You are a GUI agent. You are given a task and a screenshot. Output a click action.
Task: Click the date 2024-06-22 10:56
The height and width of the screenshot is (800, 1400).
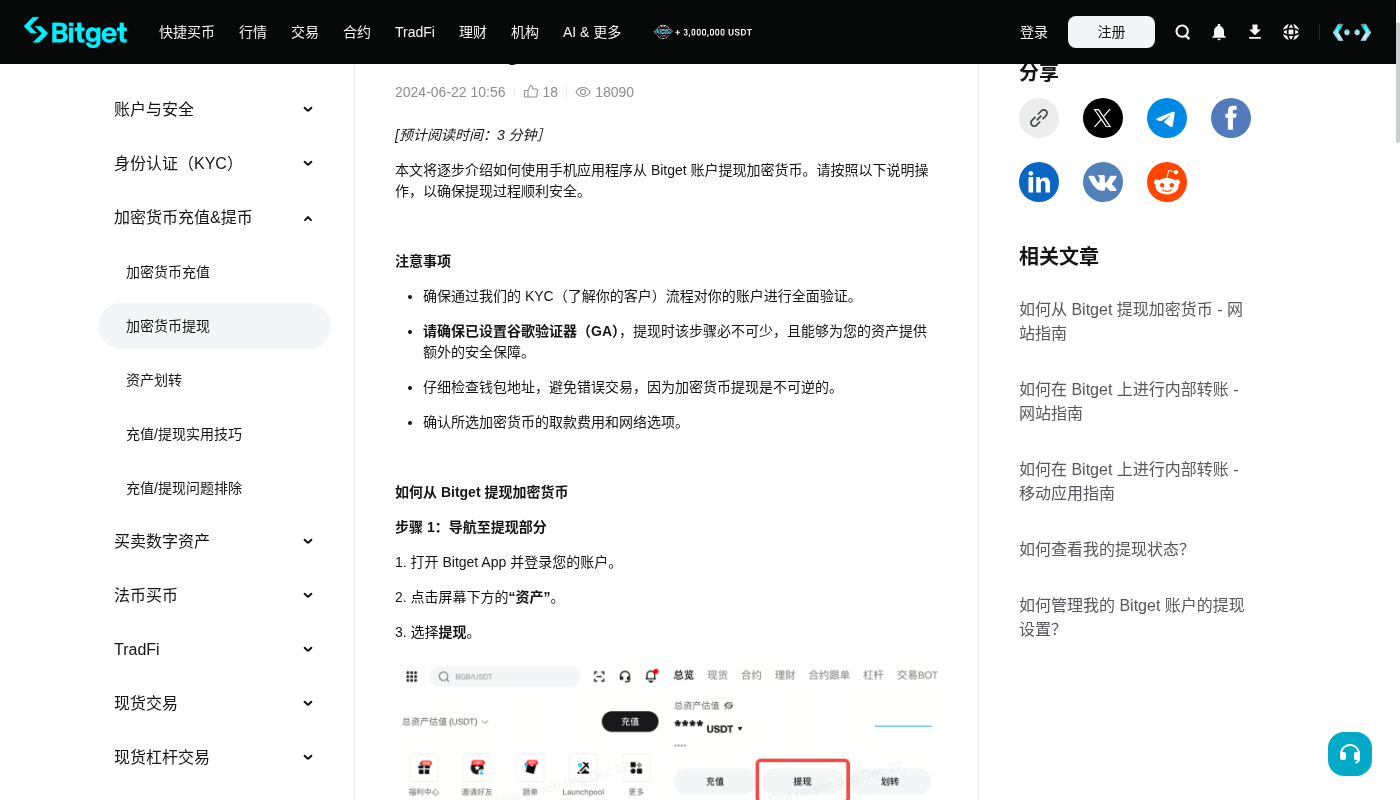point(450,92)
